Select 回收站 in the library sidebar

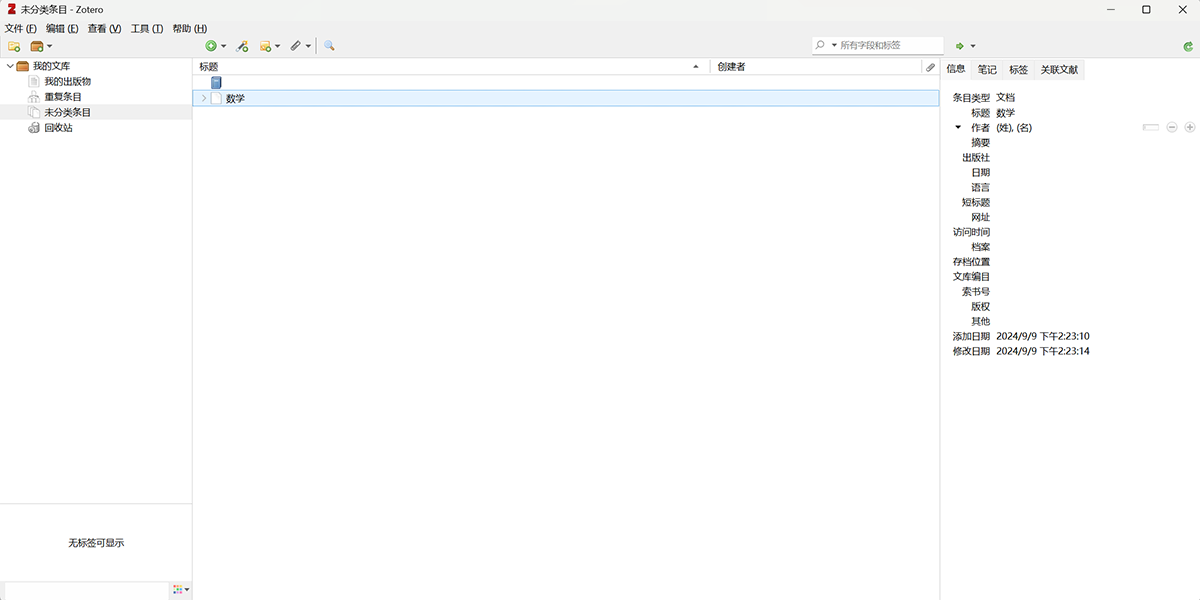point(57,127)
